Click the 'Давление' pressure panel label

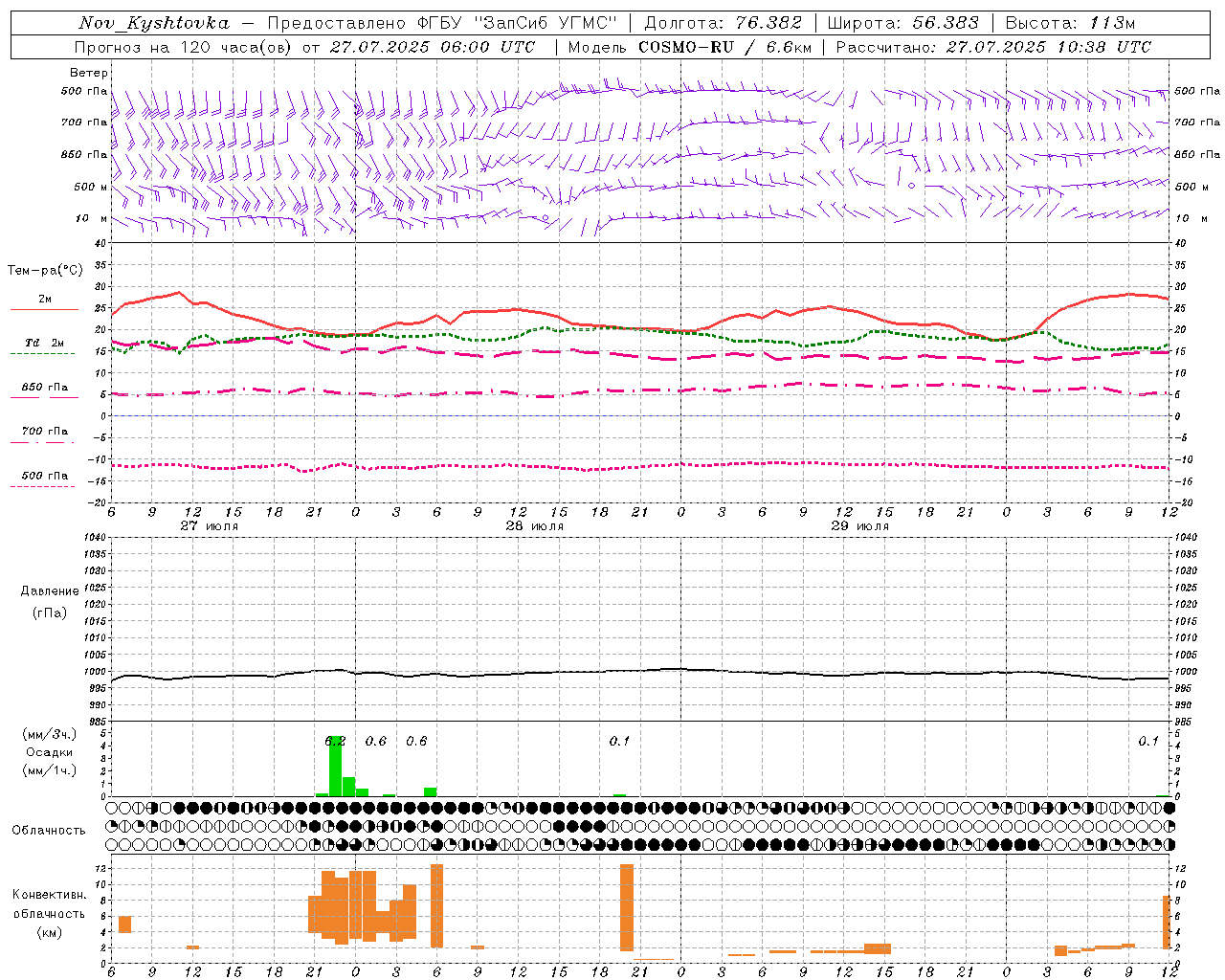[x=50, y=591]
